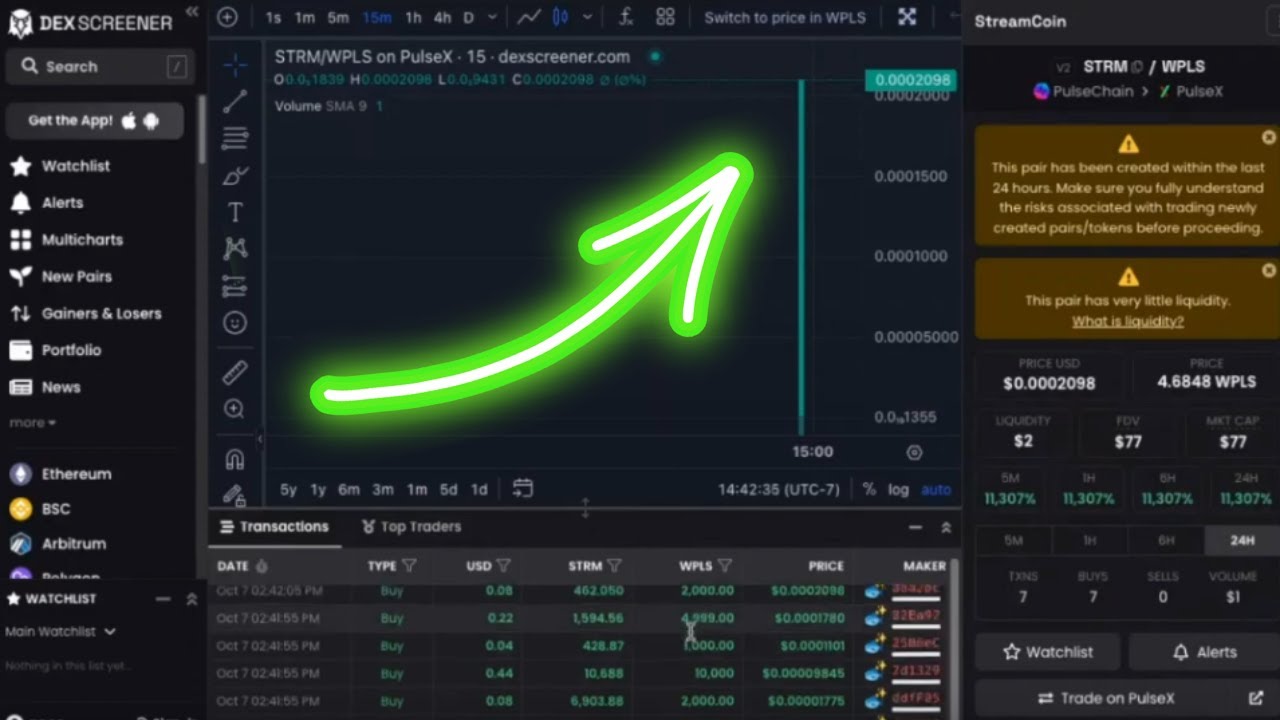Select the forecast and measurement tool

click(x=235, y=286)
